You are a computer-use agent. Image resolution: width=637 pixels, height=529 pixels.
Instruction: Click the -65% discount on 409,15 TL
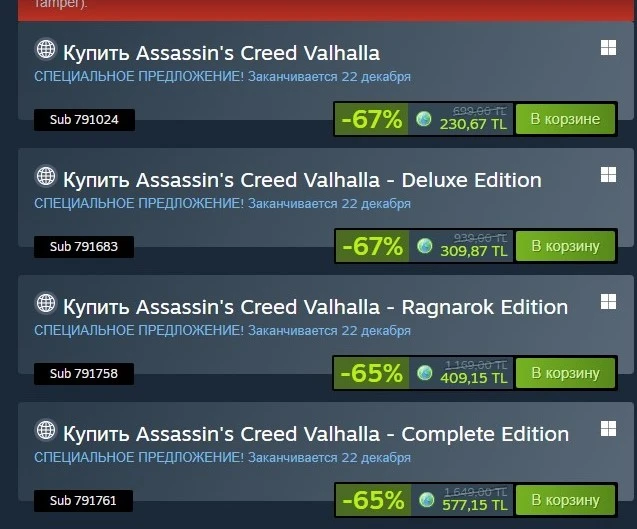371,373
